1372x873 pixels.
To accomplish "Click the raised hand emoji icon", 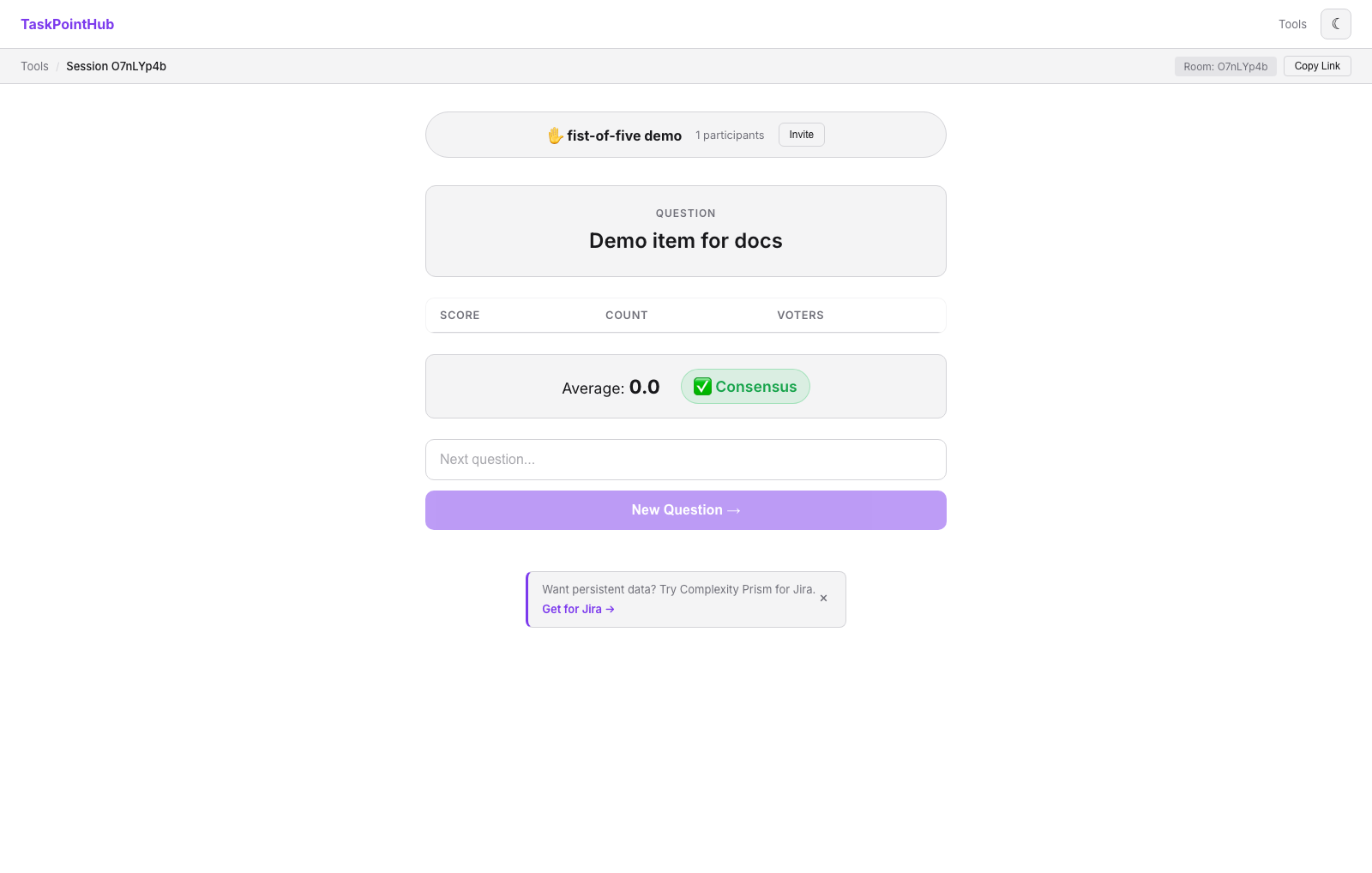I will pyautogui.click(x=555, y=135).
